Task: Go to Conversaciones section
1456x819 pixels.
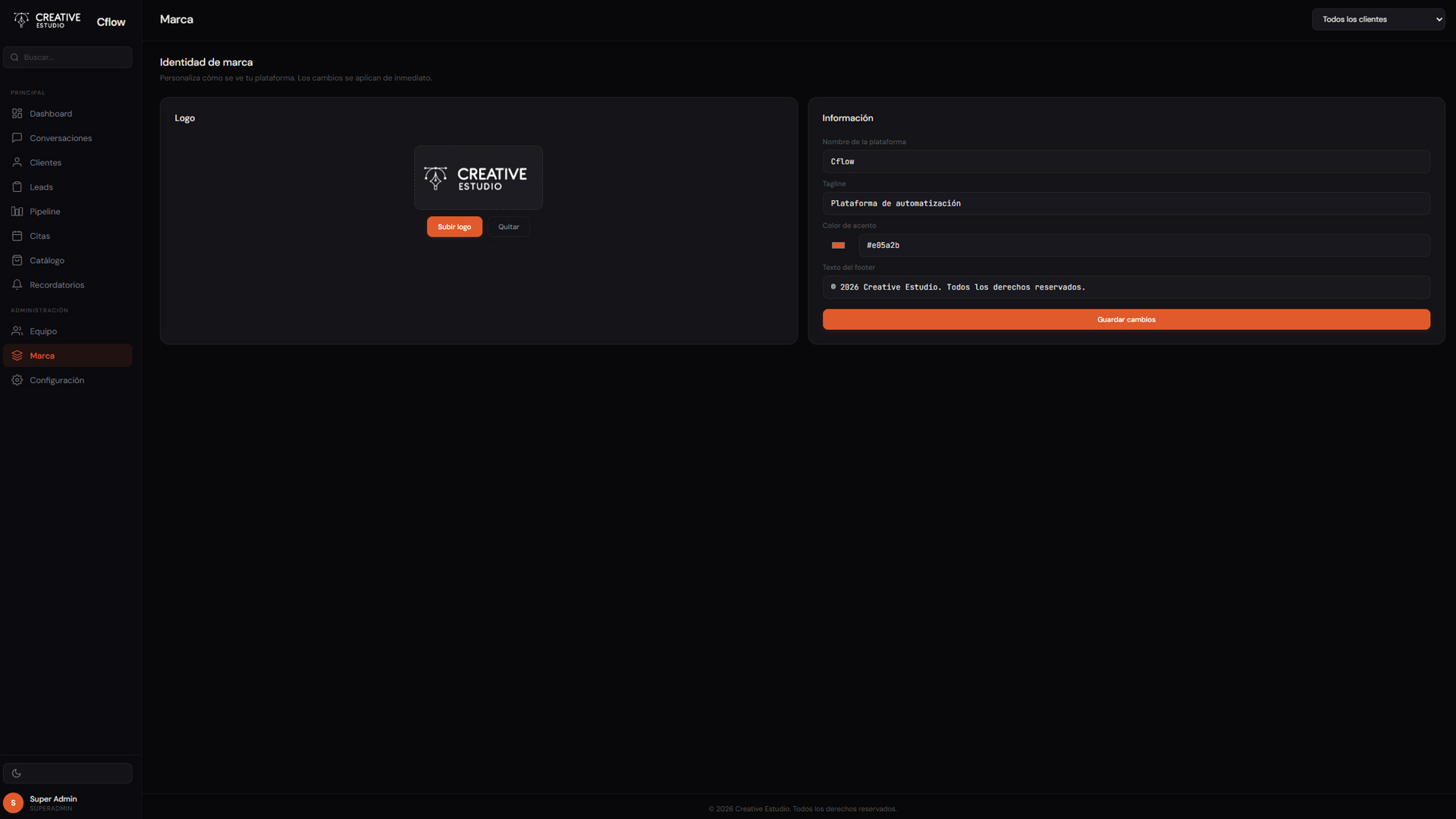Action: point(67,138)
